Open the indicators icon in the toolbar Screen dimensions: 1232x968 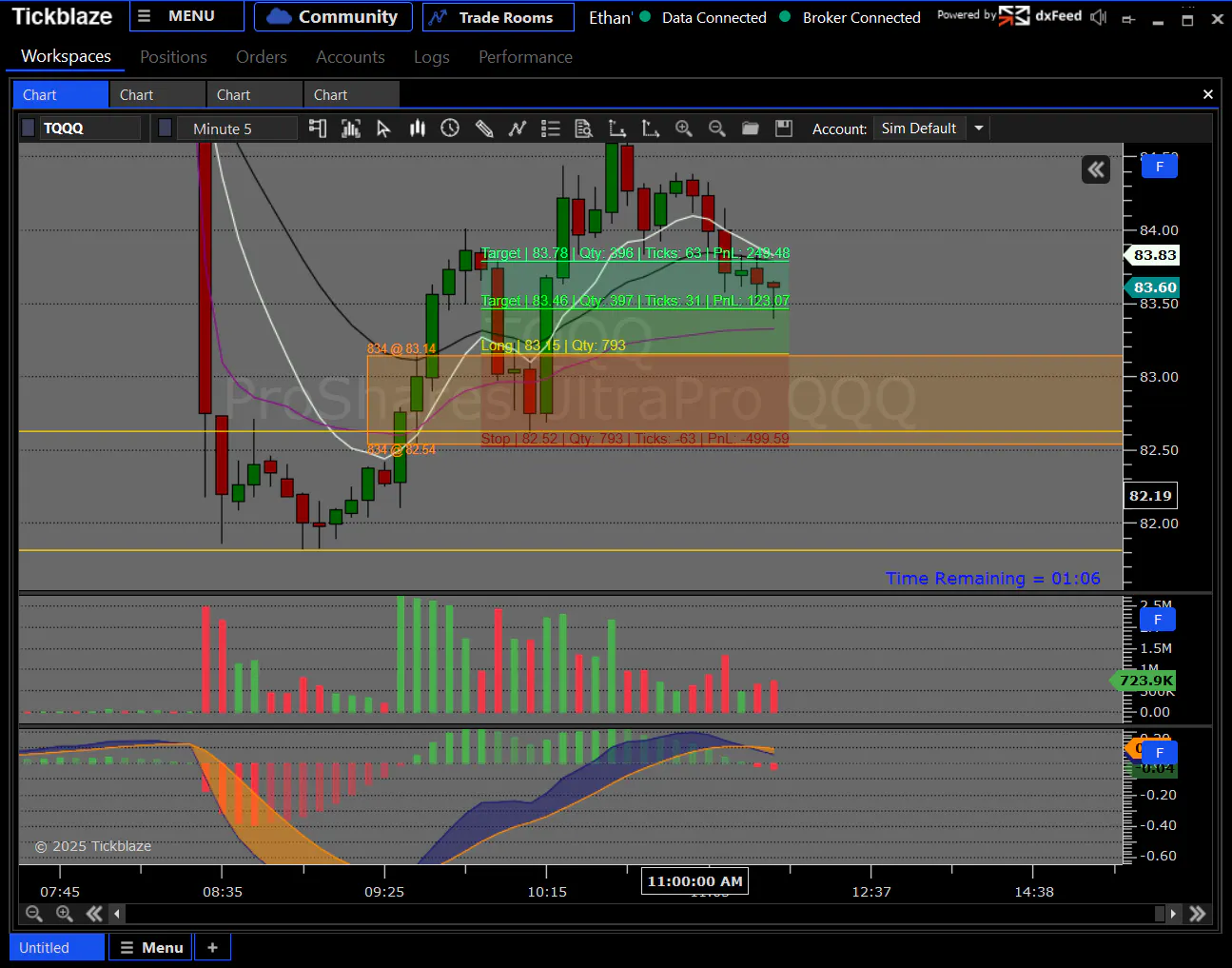click(518, 128)
